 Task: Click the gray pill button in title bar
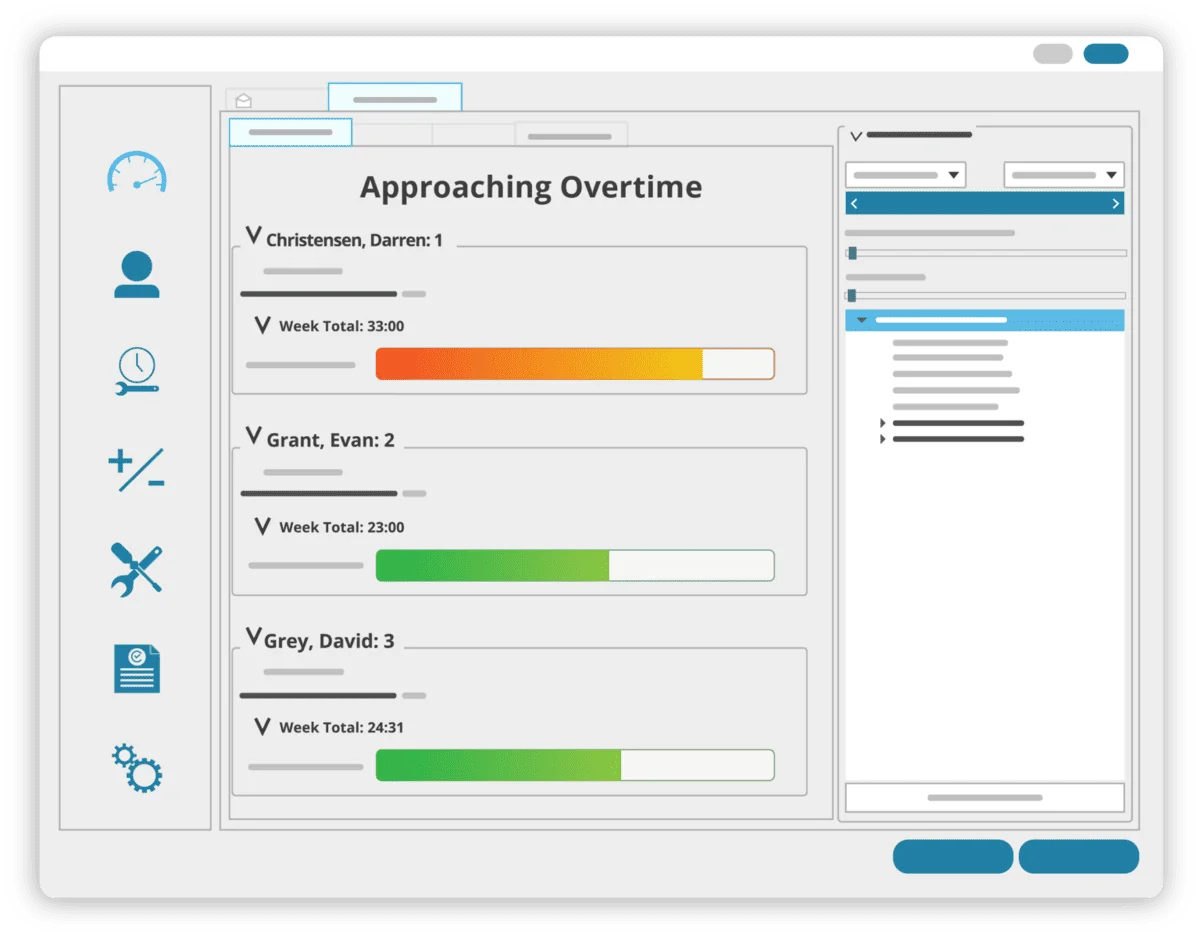pos(1053,54)
